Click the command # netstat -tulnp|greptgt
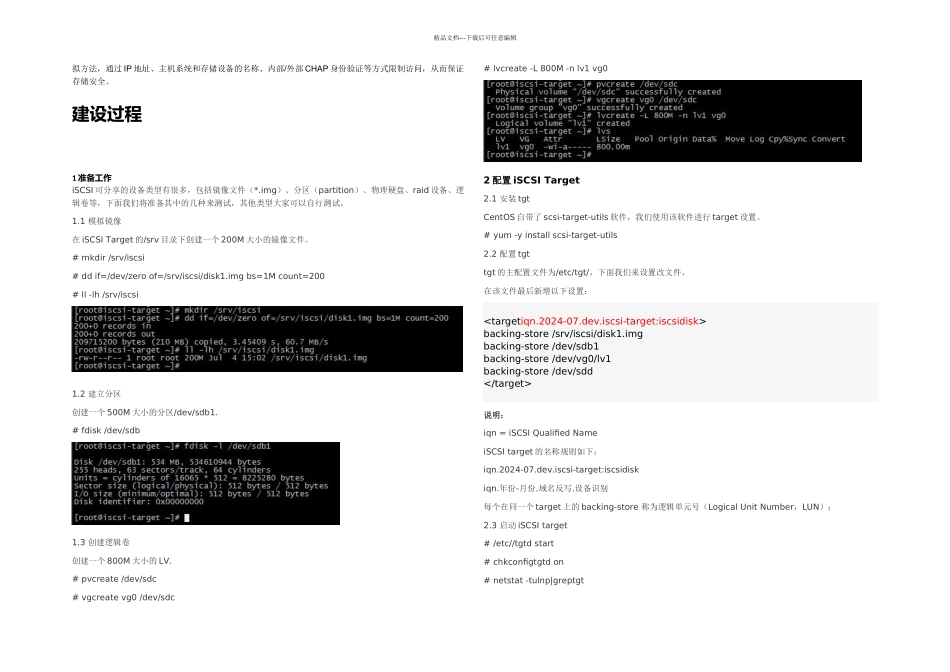950x672 pixels. pos(534,581)
